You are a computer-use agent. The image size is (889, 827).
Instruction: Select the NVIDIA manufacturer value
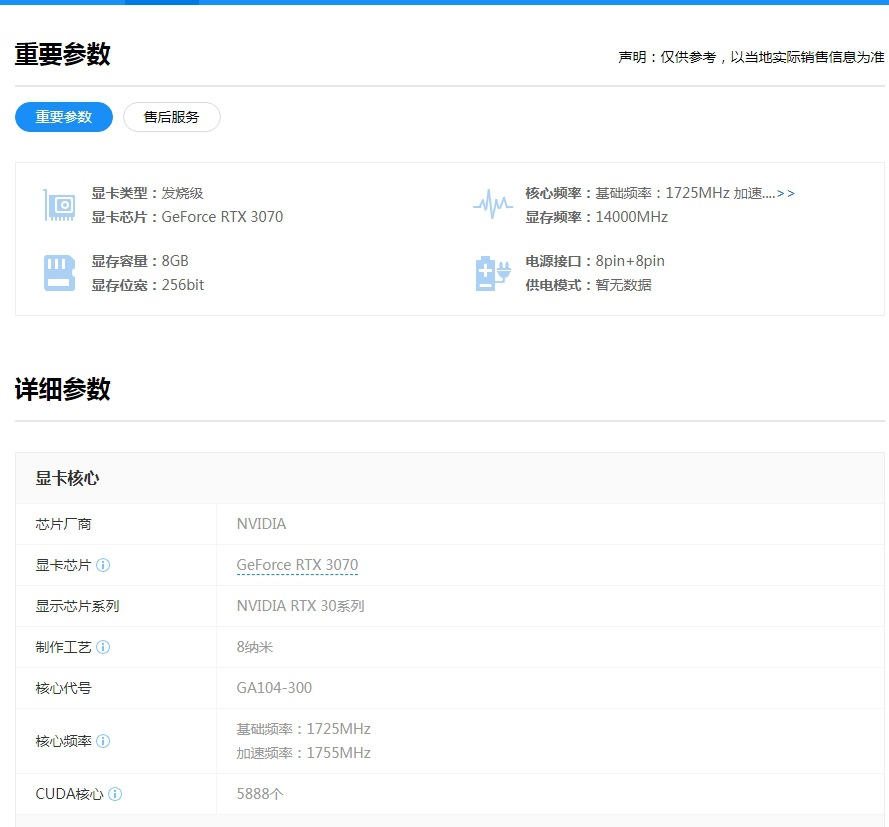pos(261,524)
